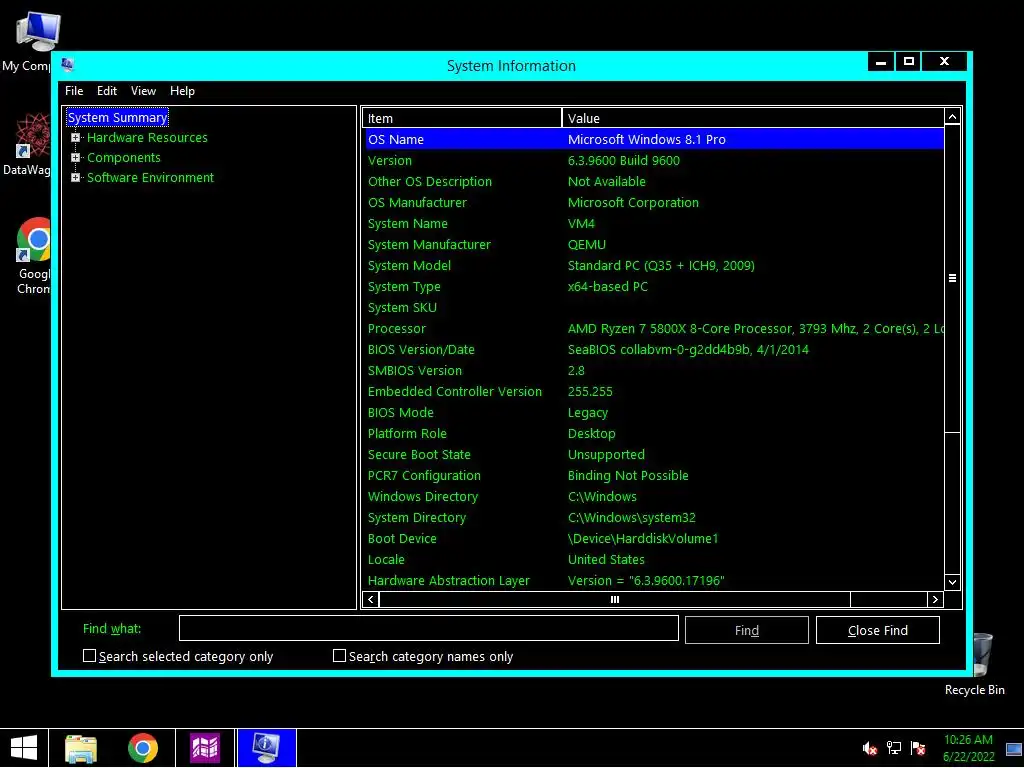Select the SMBIOS Version row
Image resolution: width=1024 pixels, height=768 pixels.
click(x=654, y=370)
